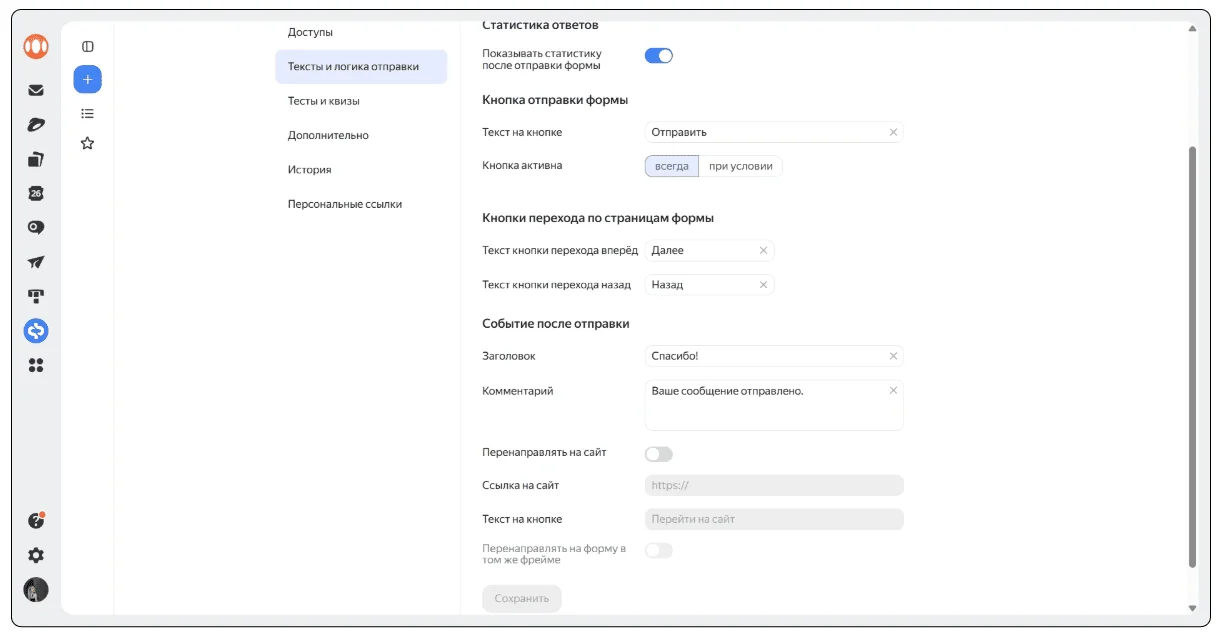Image resolution: width=1222 pixels, height=639 pixels.
Task: Open the Disk service icon in sidebar
Action: point(36,125)
